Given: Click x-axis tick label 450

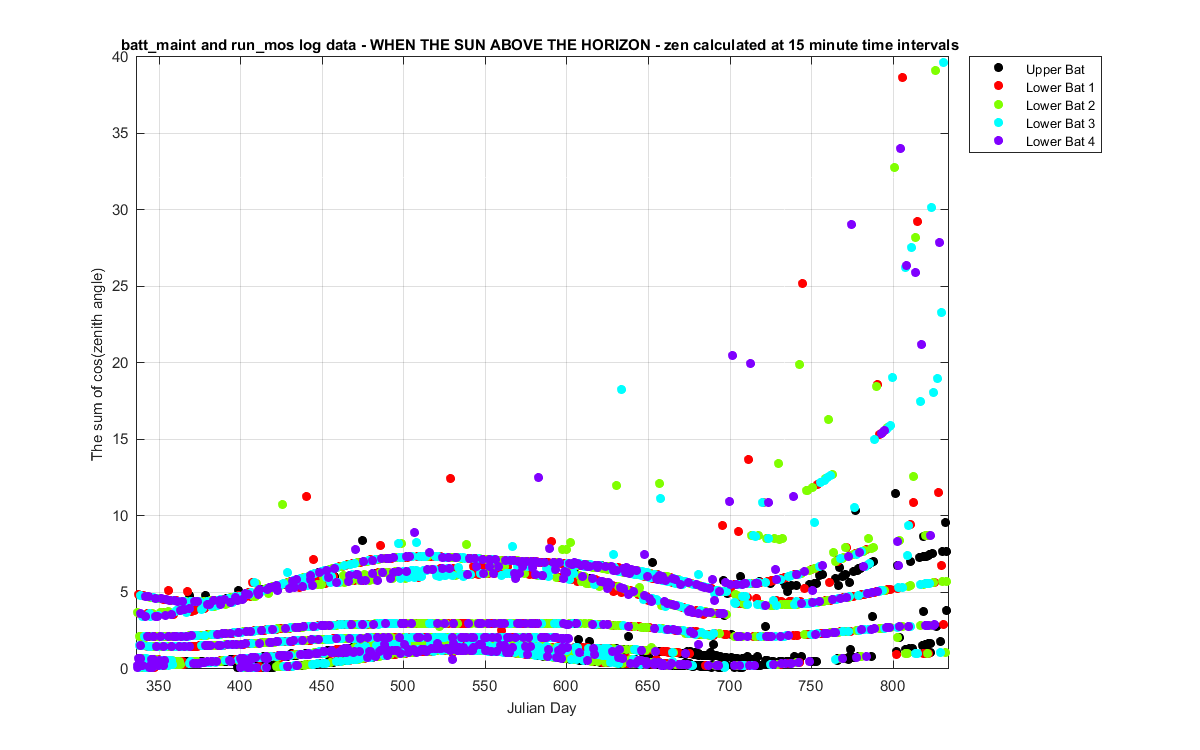Looking at the screenshot, I should click(x=321, y=685).
